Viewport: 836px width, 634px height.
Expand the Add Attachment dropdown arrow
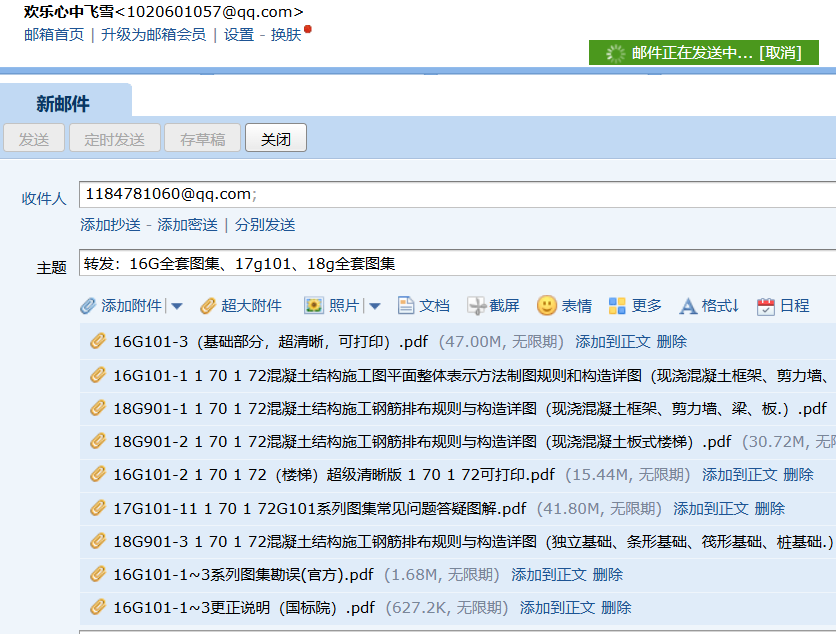pos(177,306)
